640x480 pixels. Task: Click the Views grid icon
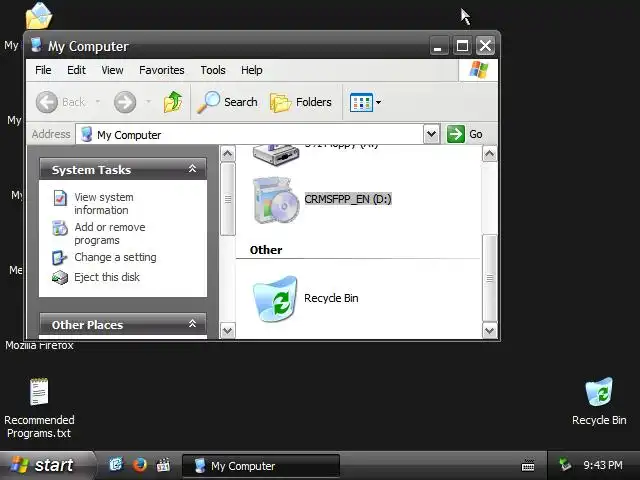click(x=361, y=102)
